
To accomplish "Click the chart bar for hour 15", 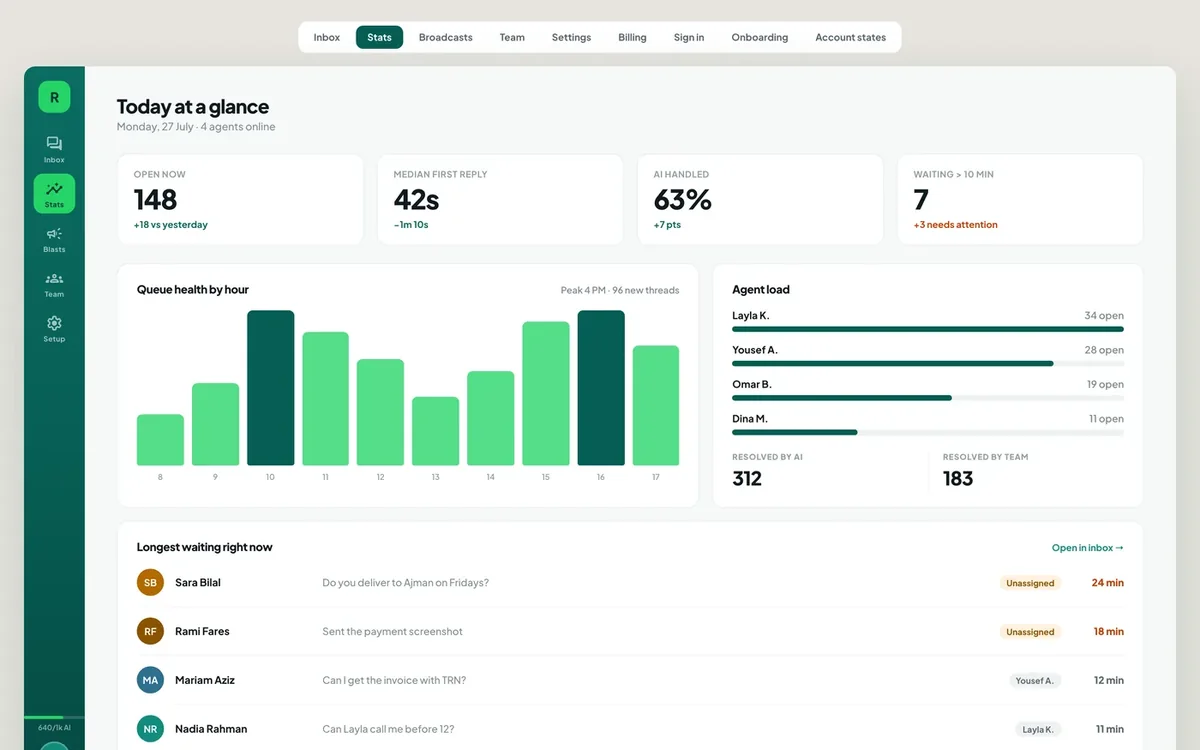I will (546, 394).
